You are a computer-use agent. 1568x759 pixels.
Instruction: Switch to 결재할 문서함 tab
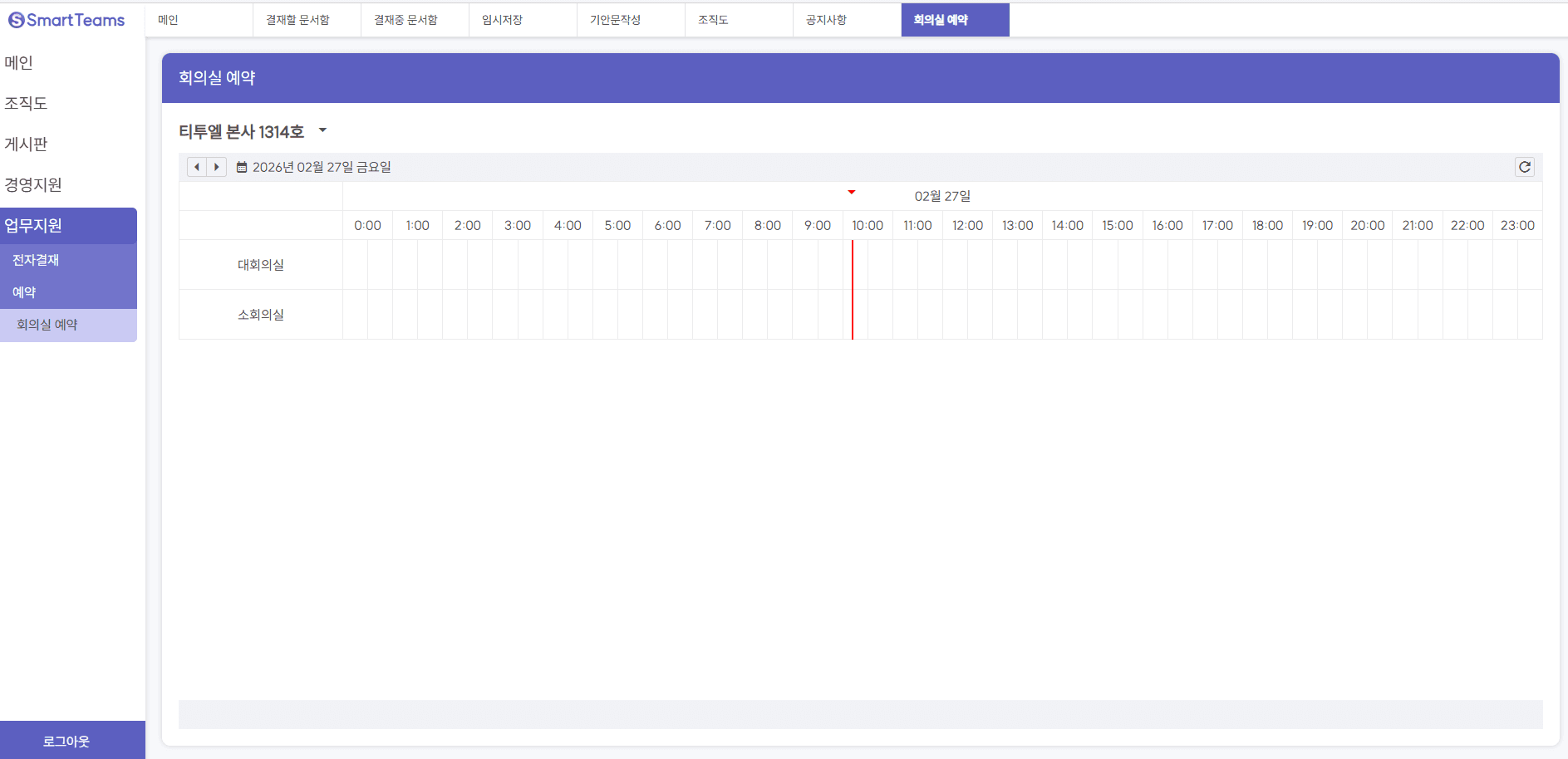297,20
